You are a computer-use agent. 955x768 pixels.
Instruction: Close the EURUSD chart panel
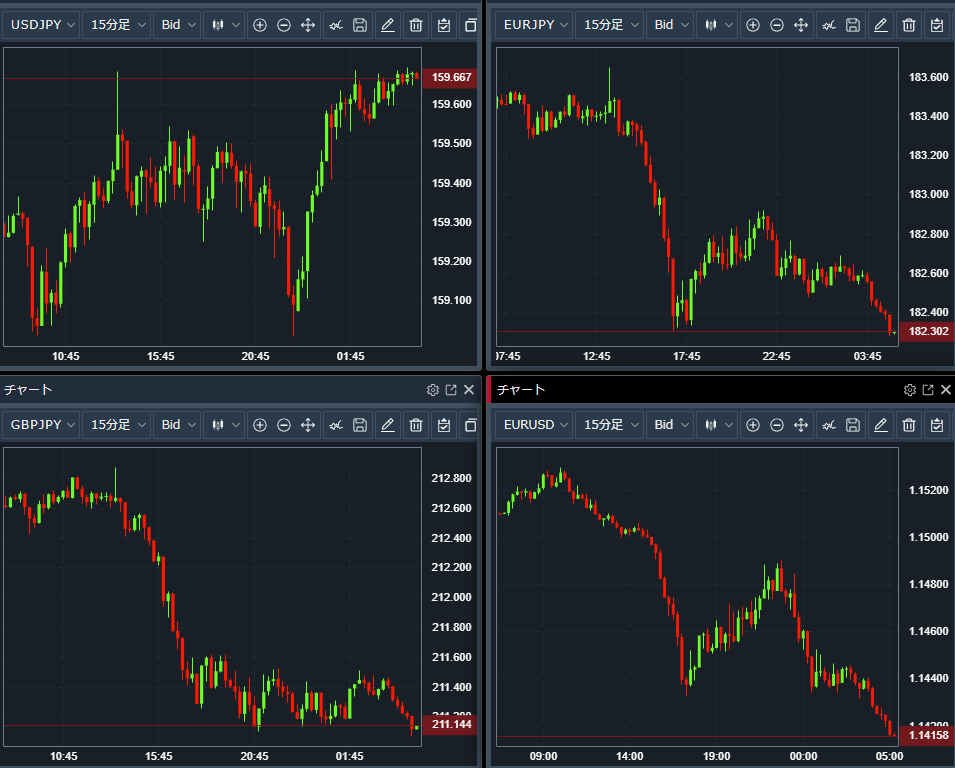point(946,390)
